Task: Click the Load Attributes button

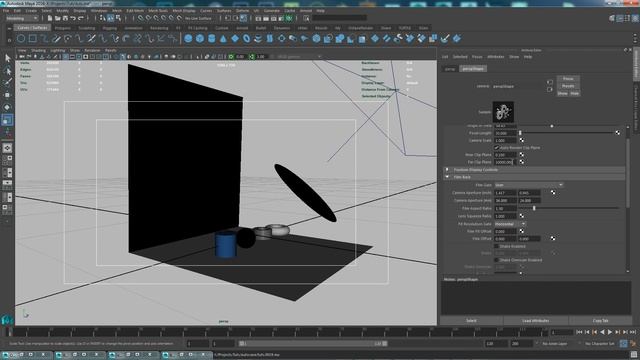Action: point(536,321)
